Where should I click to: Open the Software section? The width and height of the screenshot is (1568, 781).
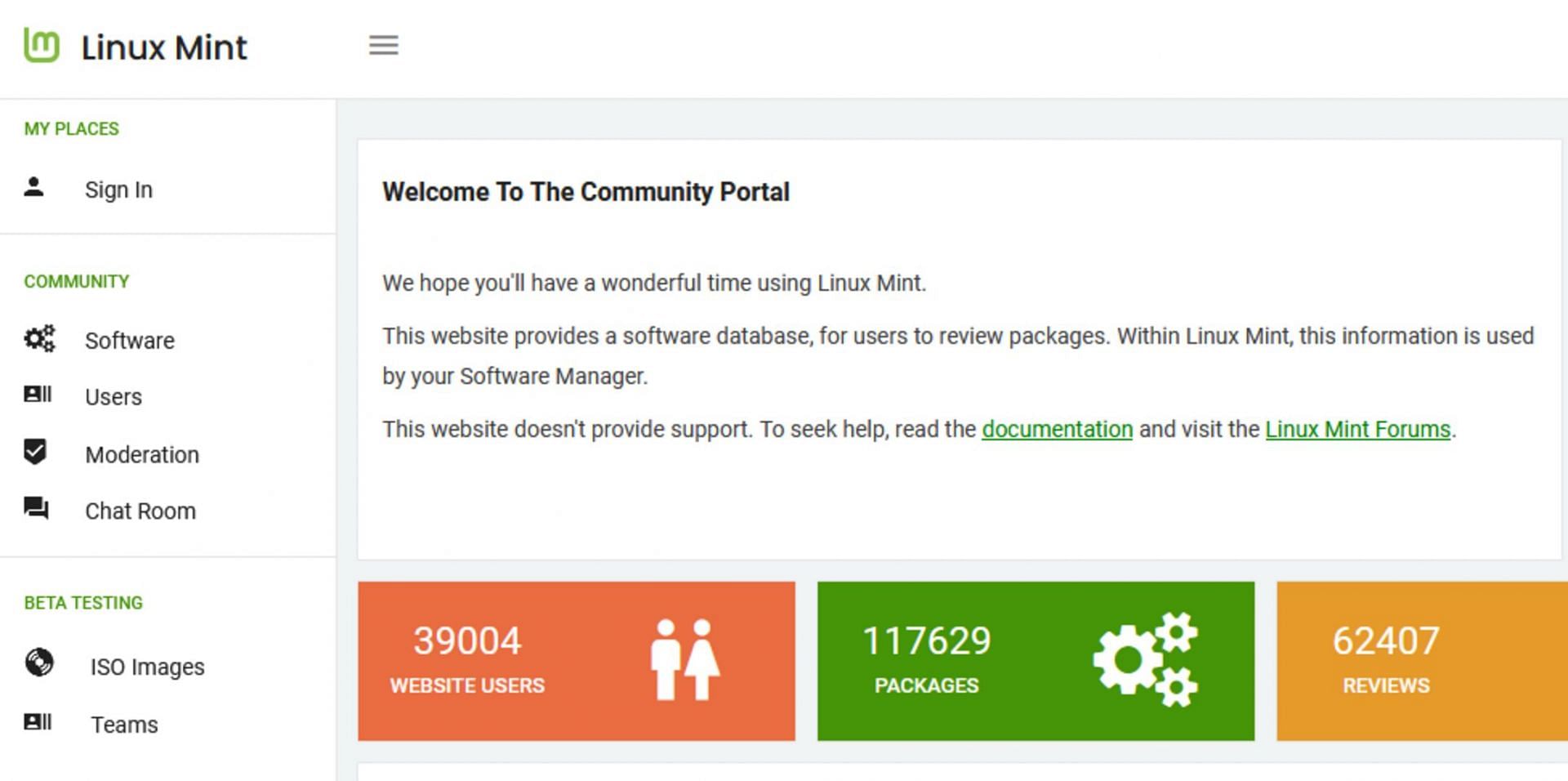(x=130, y=341)
